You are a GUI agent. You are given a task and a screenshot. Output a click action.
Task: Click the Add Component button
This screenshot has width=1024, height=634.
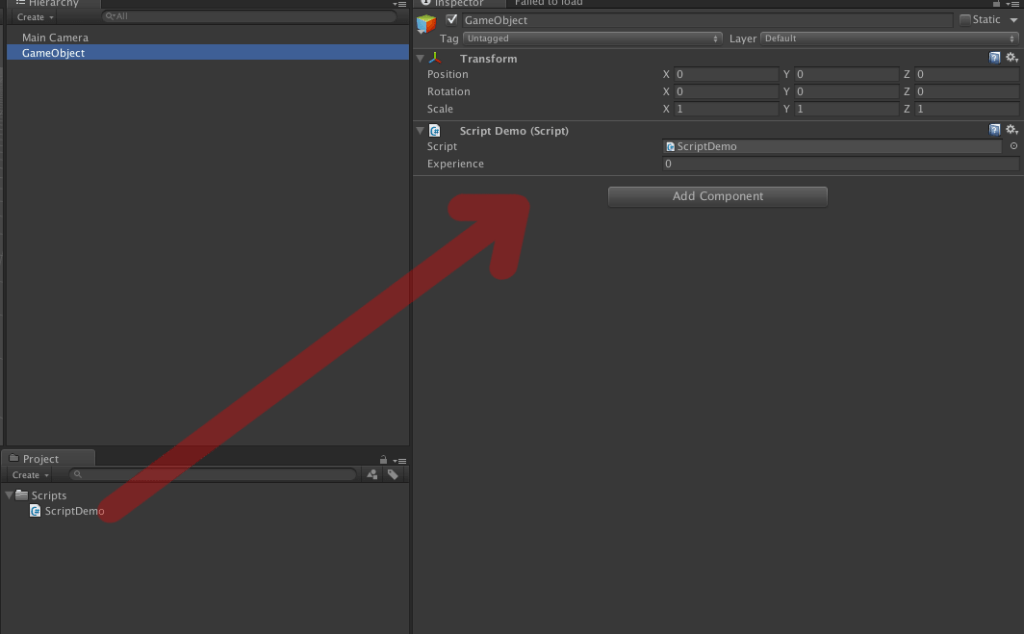pos(718,197)
